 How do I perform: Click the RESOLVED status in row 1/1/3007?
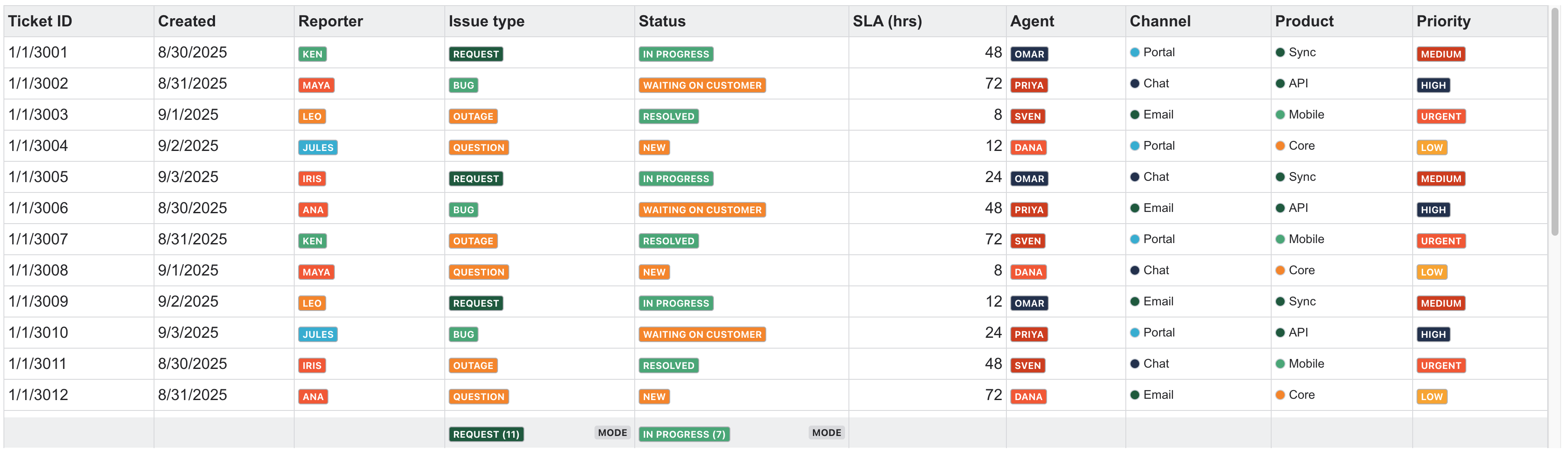(x=668, y=241)
